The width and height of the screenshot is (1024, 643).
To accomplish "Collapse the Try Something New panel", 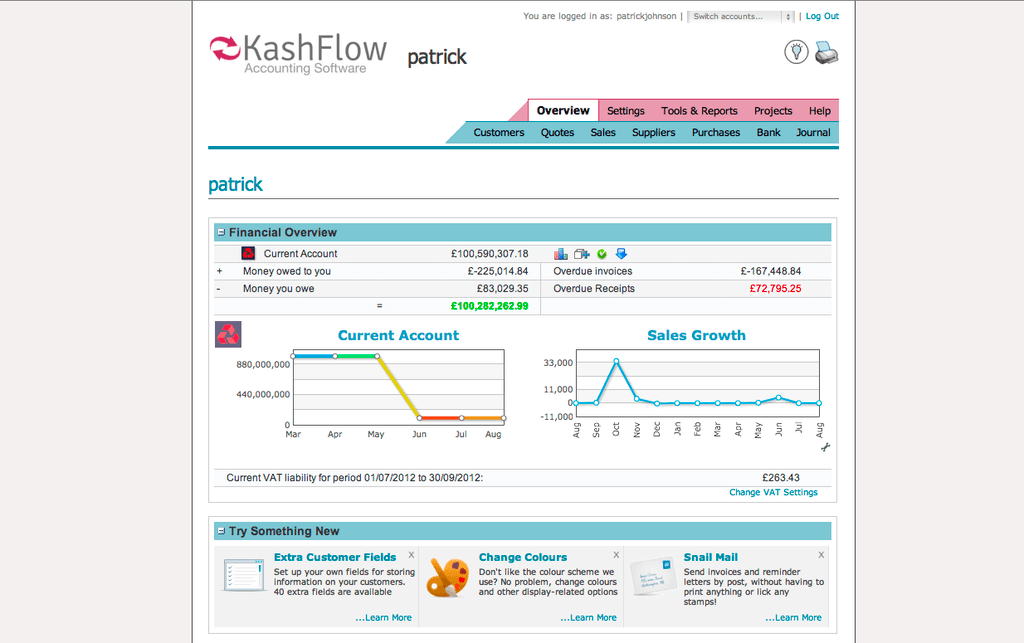I will pos(221,531).
